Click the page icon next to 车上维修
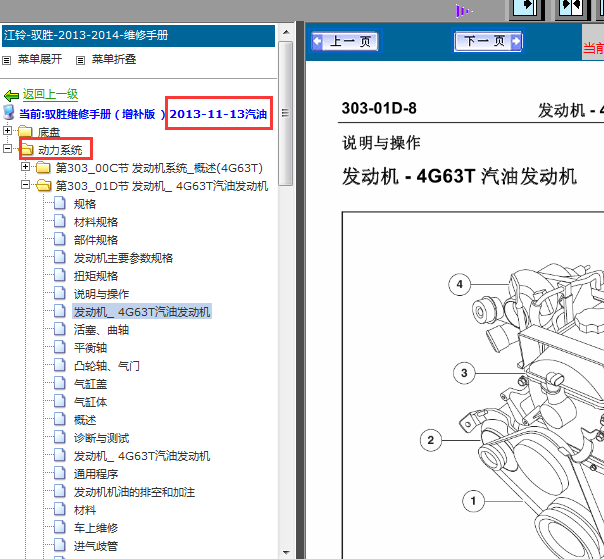This screenshot has height=559, width=604. [60, 527]
